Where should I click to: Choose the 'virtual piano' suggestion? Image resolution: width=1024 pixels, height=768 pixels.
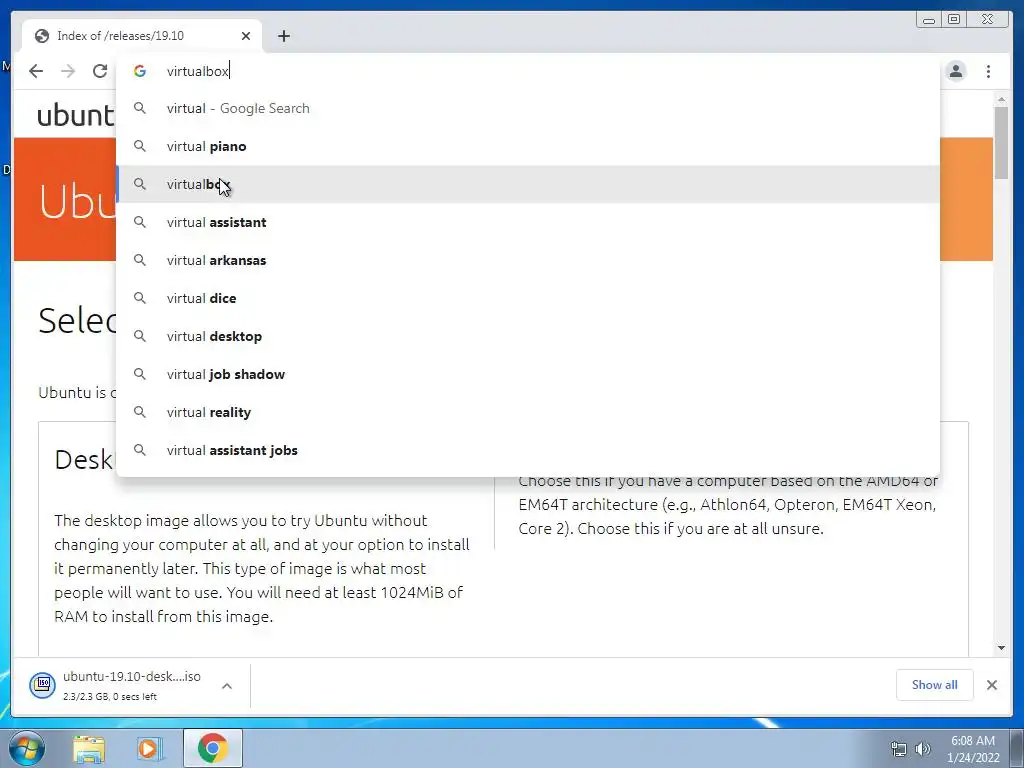point(528,146)
